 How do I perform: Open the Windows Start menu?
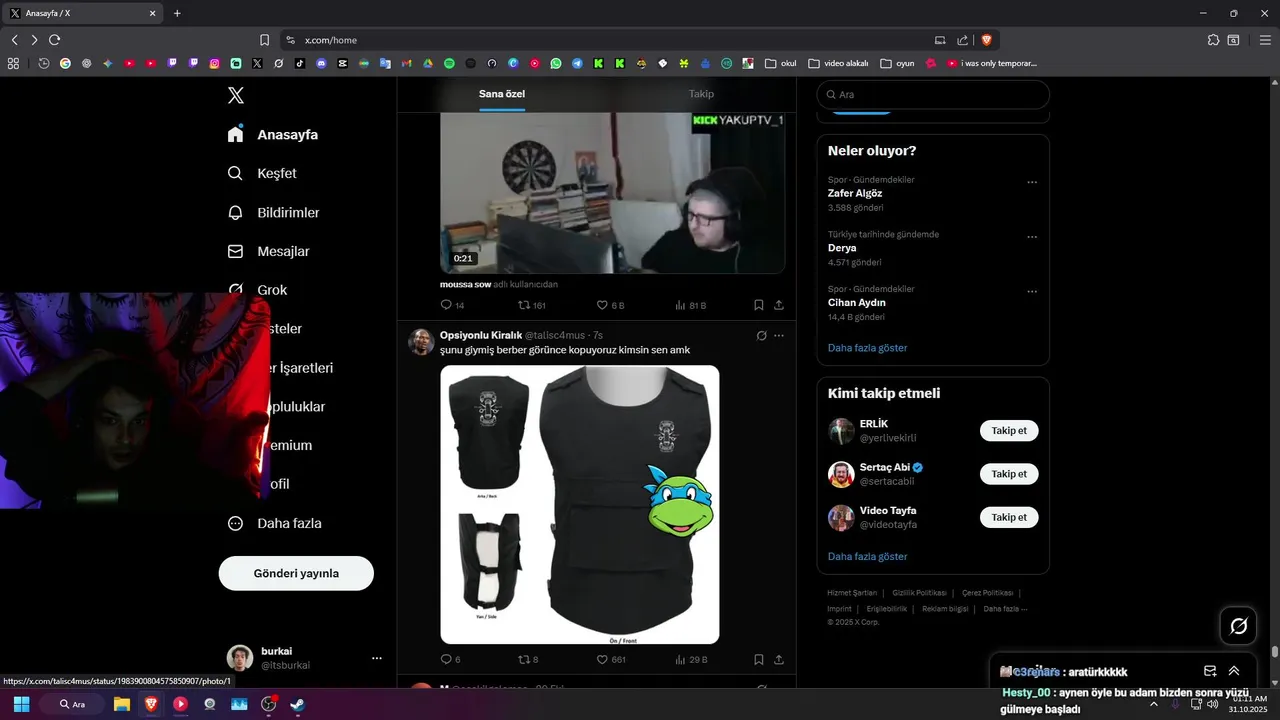pos(21,704)
